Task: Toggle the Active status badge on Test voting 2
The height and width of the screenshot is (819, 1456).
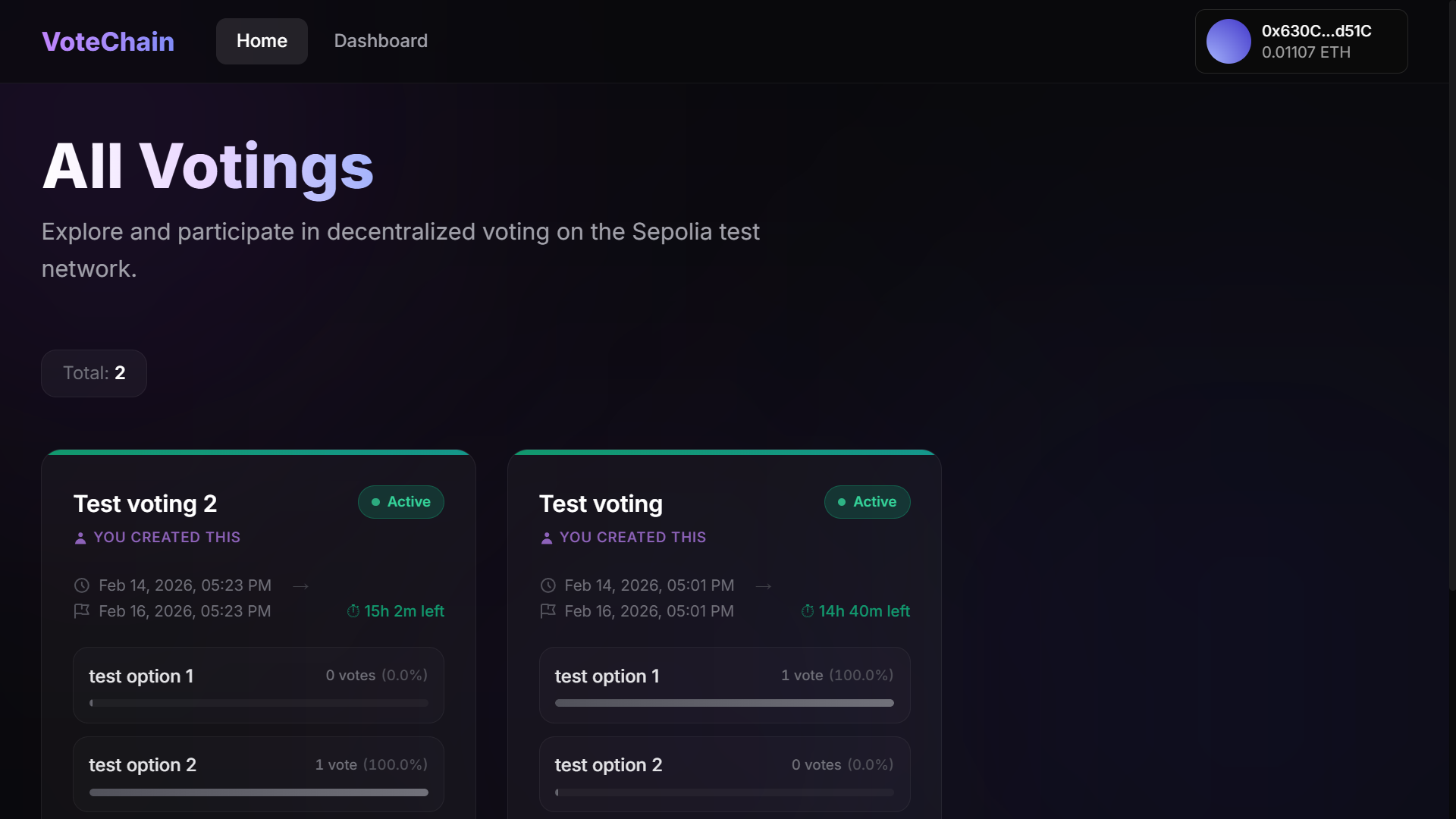Action: [x=400, y=501]
